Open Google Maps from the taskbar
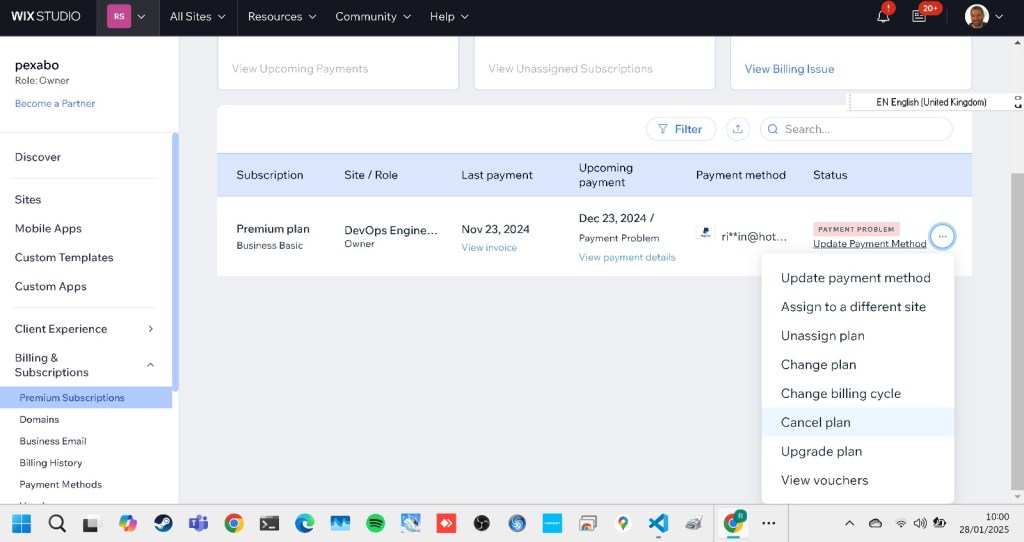This screenshot has height=542, width=1024. [623, 523]
